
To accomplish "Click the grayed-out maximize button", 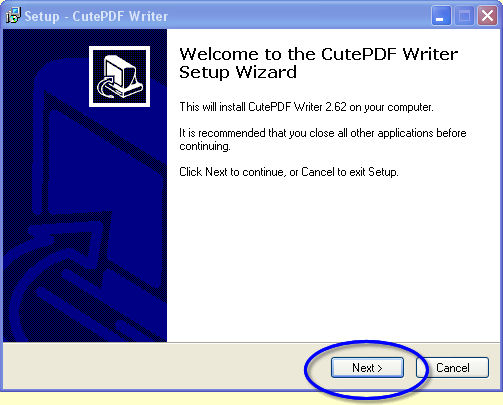I will (465, 16).
